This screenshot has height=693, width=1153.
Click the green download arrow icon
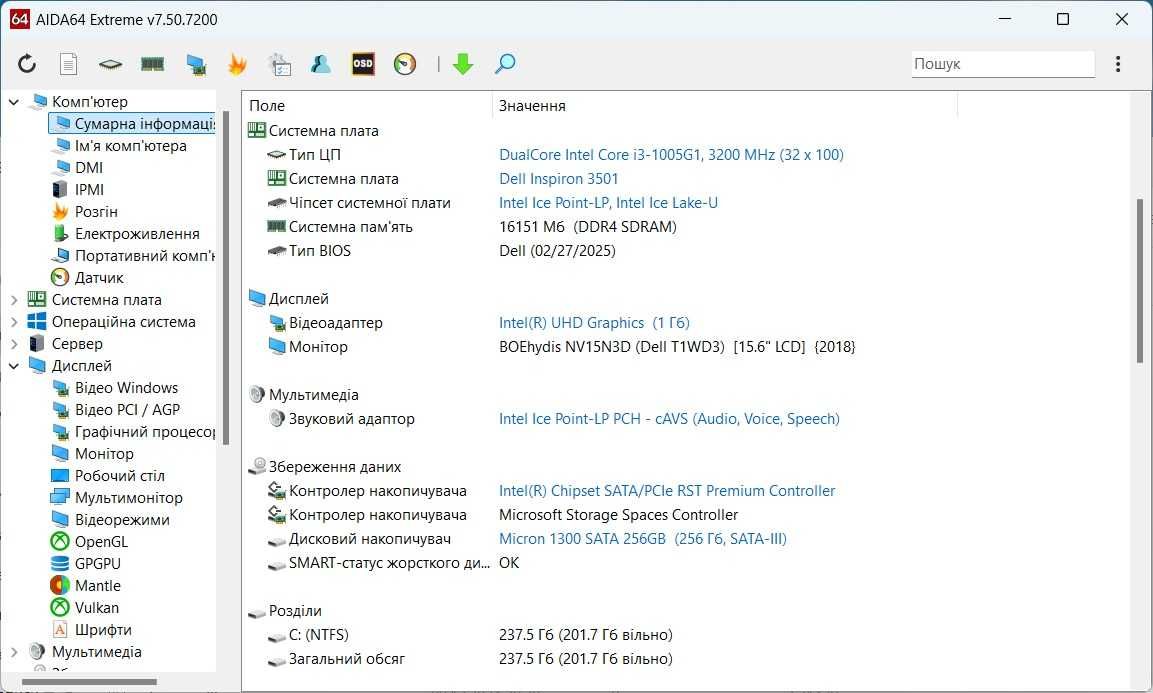tap(463, 64)
